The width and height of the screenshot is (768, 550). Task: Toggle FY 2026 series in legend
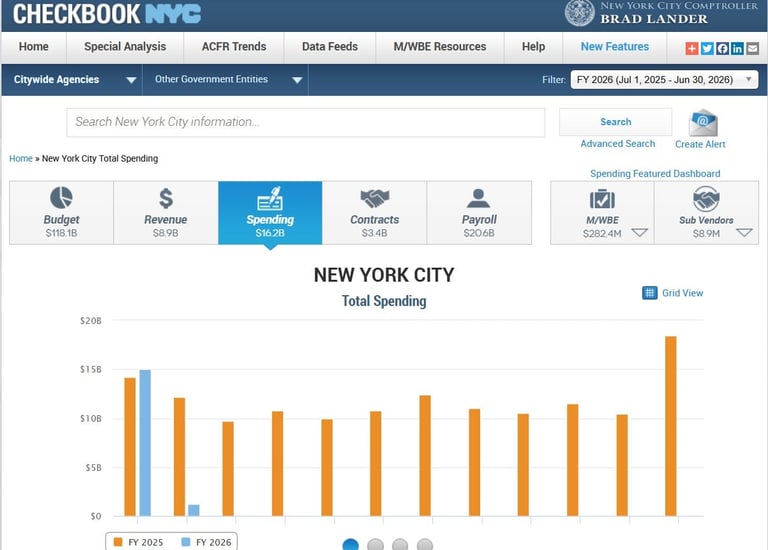206,542
